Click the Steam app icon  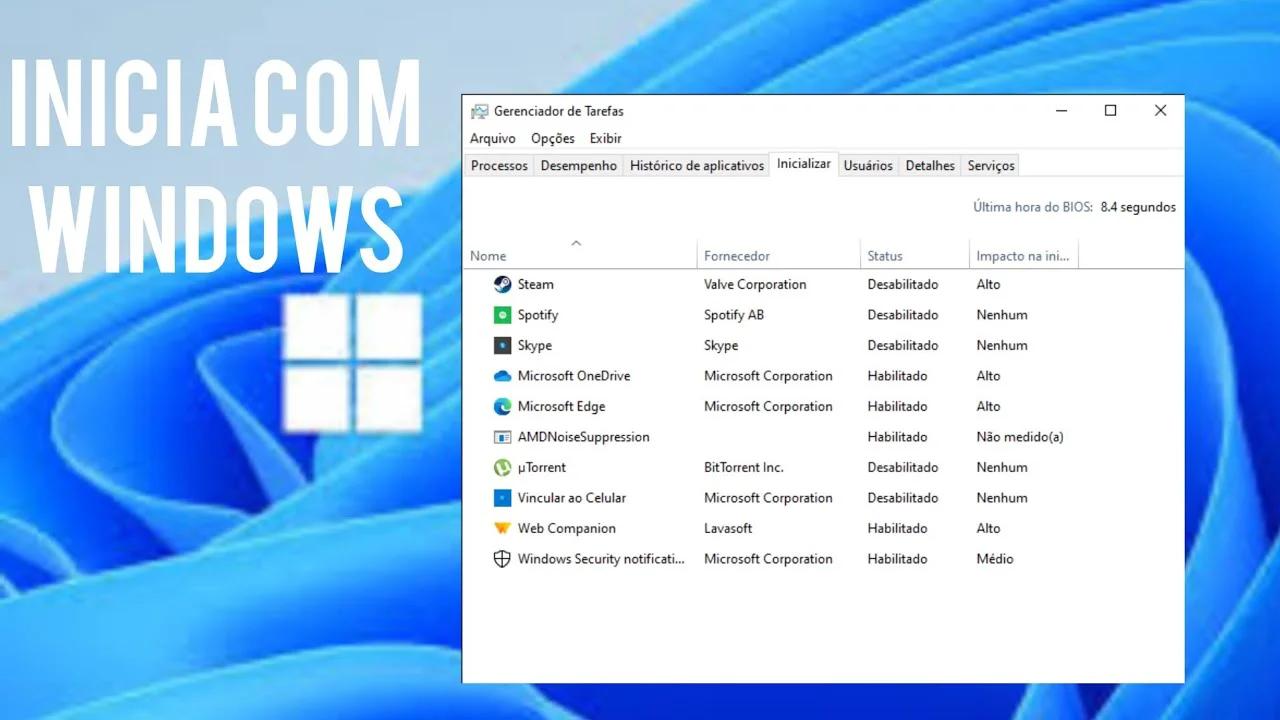(502, 285)
